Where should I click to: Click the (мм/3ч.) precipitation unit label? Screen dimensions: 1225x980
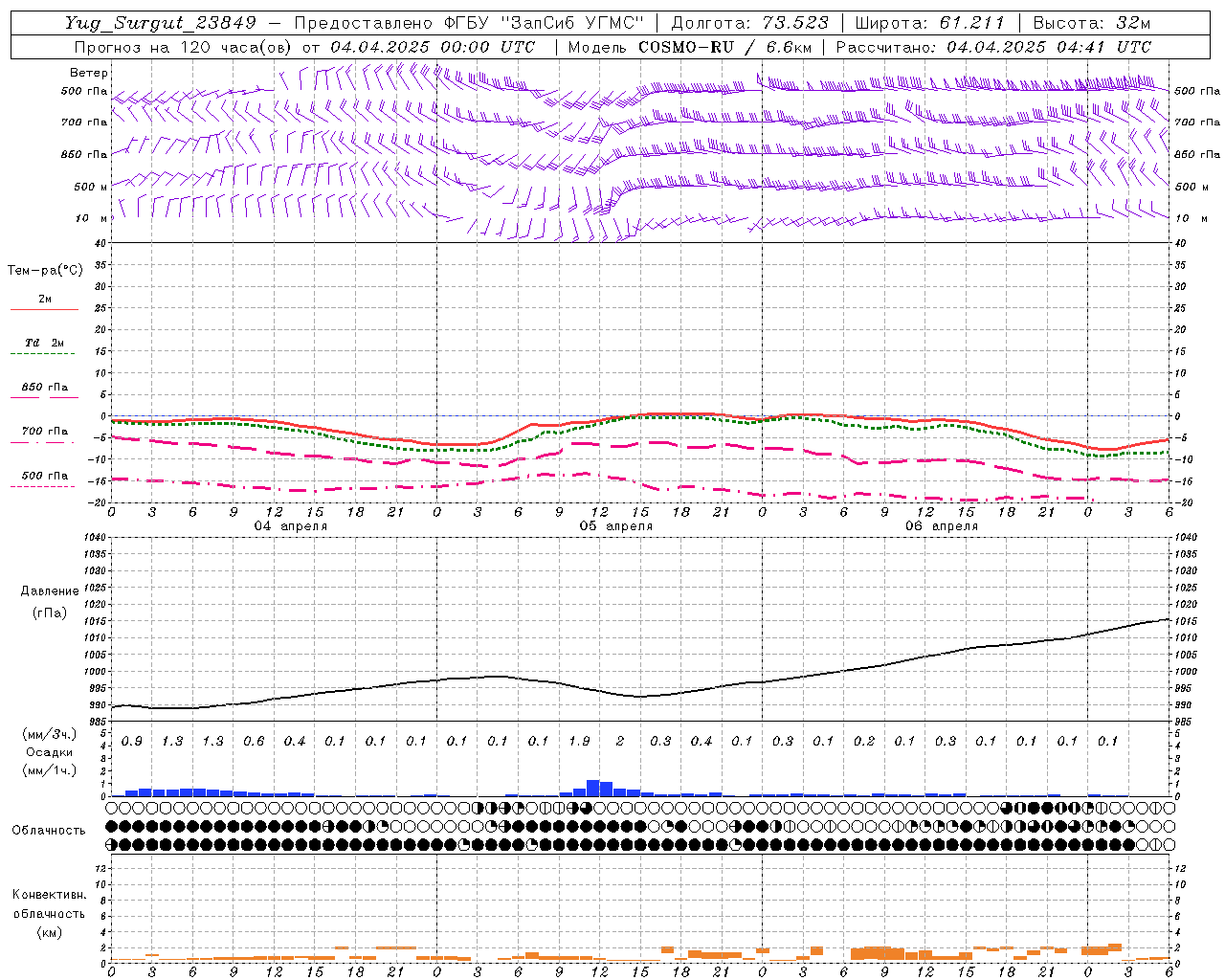(x=50, y=734)
